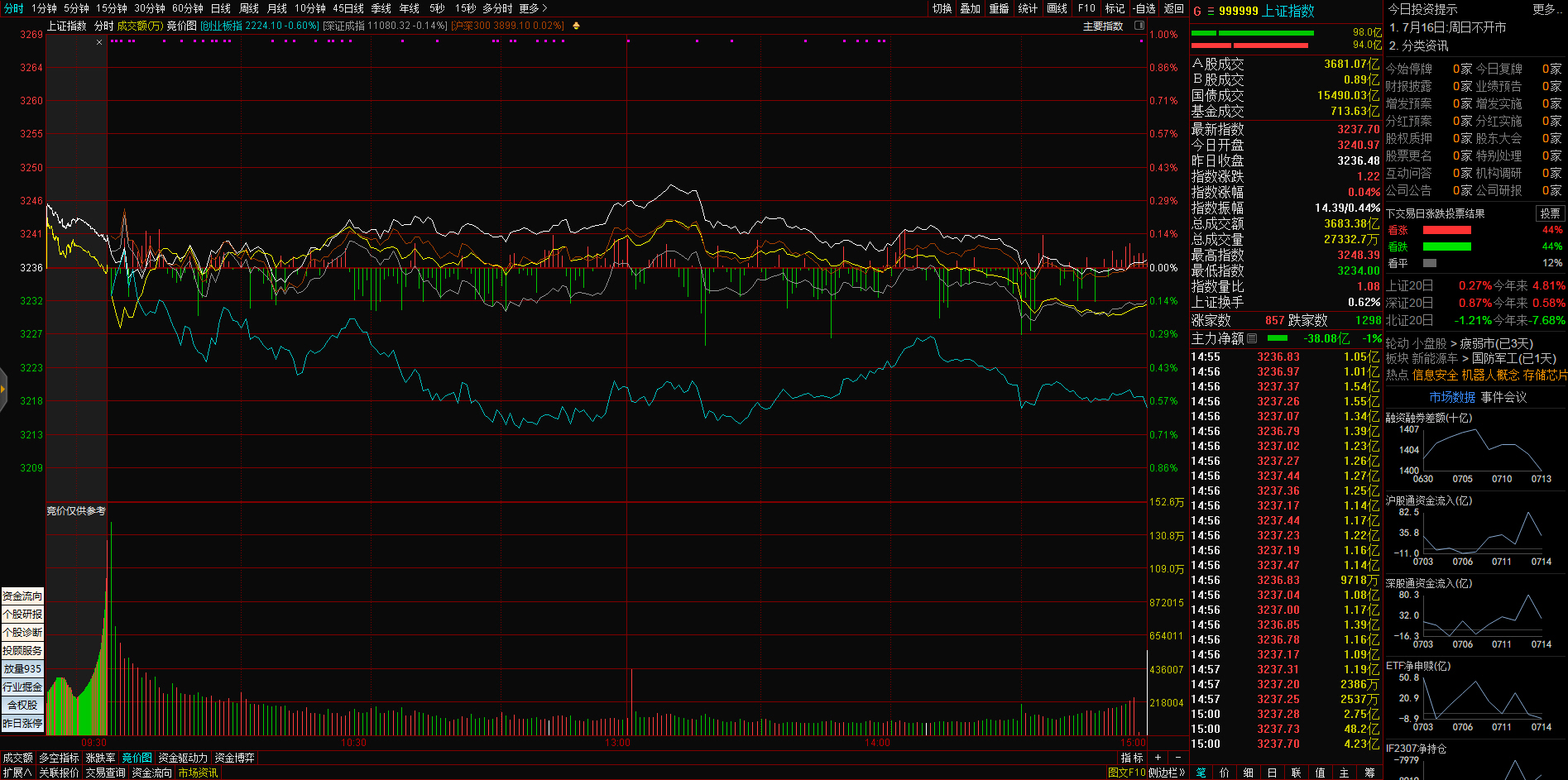The width and height of the screenshot is (1568, 780).
Task: Close the pre-market auction panel with X
Action: click(99, 42)
